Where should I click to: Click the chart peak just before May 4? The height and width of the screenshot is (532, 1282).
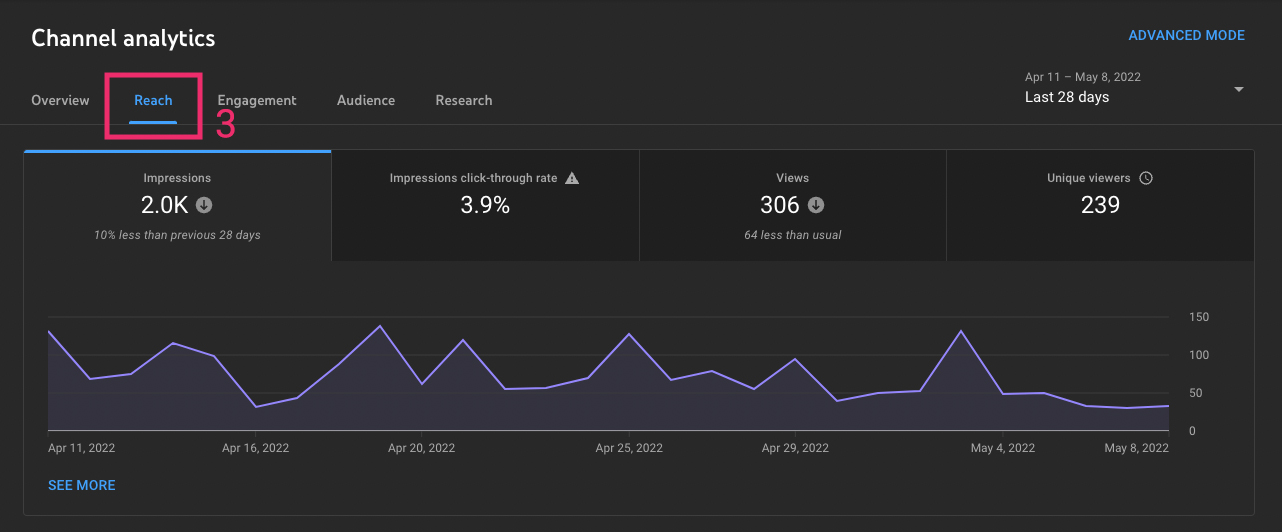tap(961, 331)
